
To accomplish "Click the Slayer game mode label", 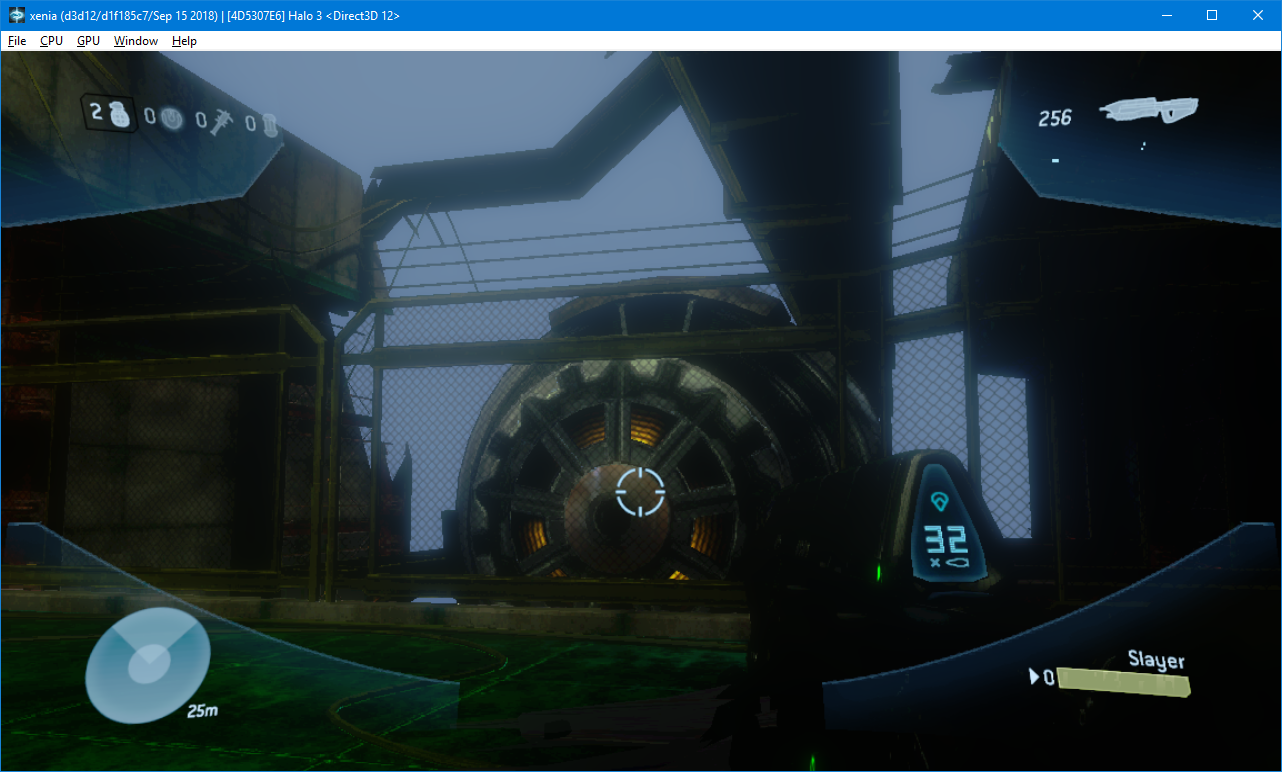I will coord(1156,660).
